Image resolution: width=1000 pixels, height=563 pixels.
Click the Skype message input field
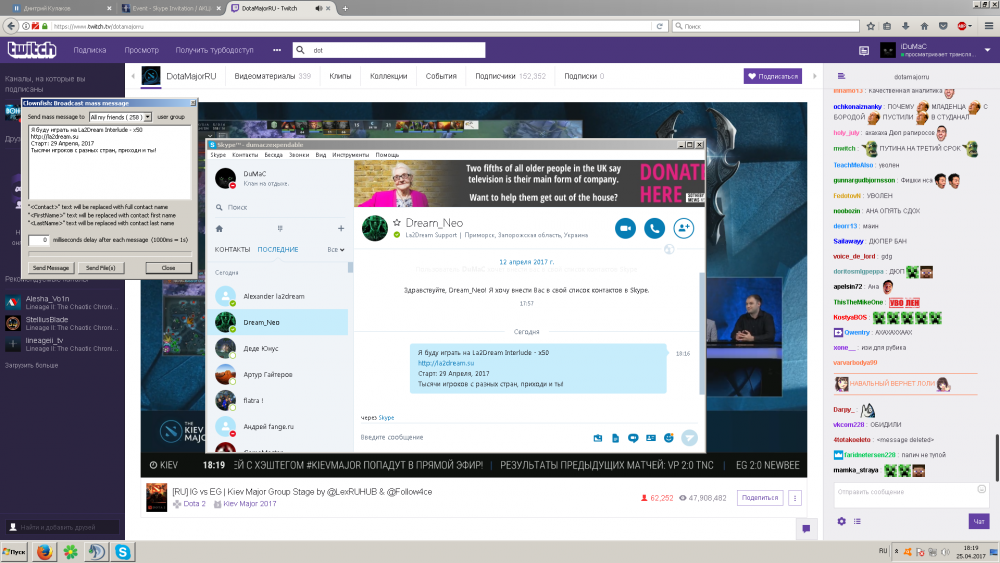pos(470,437)
